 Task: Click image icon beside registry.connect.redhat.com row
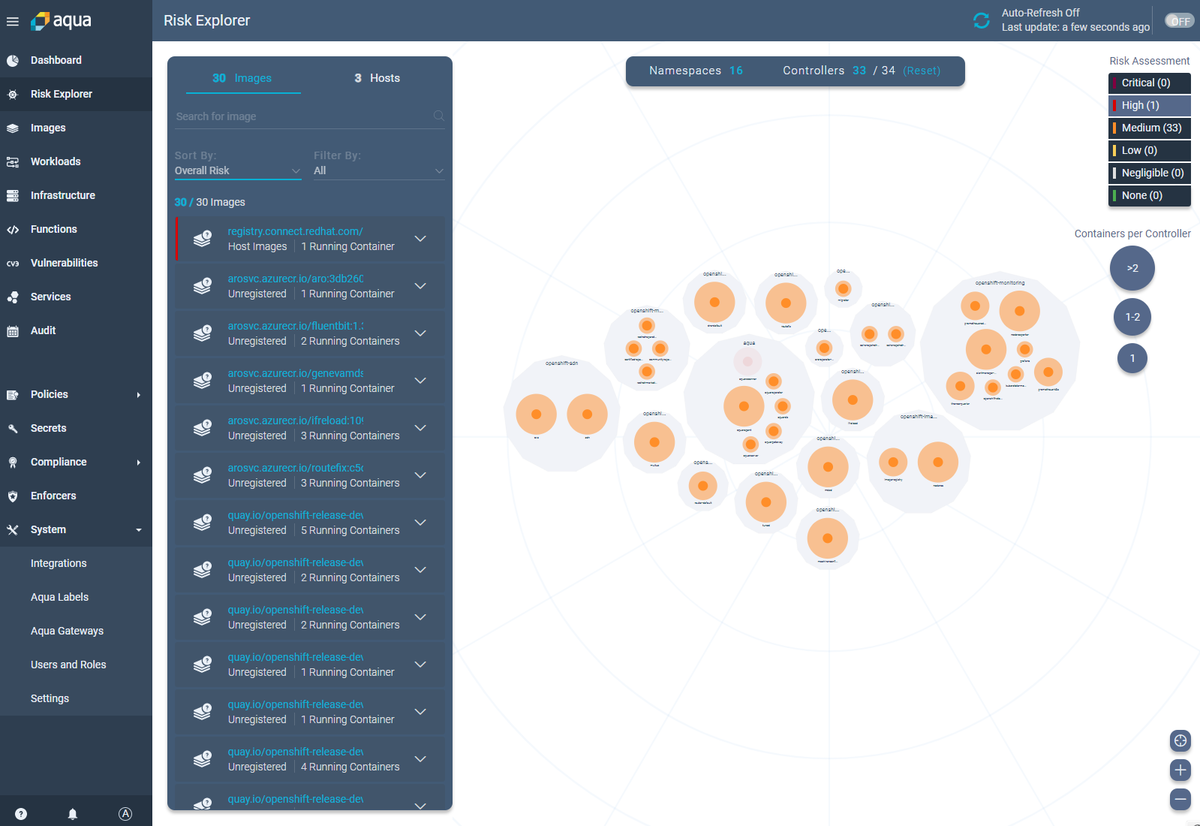(202, 239)
